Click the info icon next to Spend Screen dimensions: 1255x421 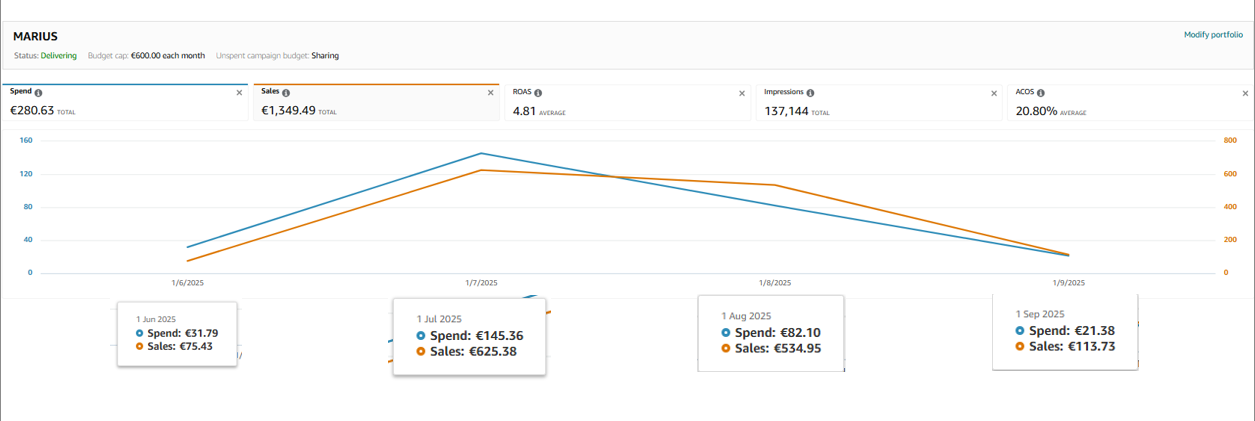pos(39,92)
